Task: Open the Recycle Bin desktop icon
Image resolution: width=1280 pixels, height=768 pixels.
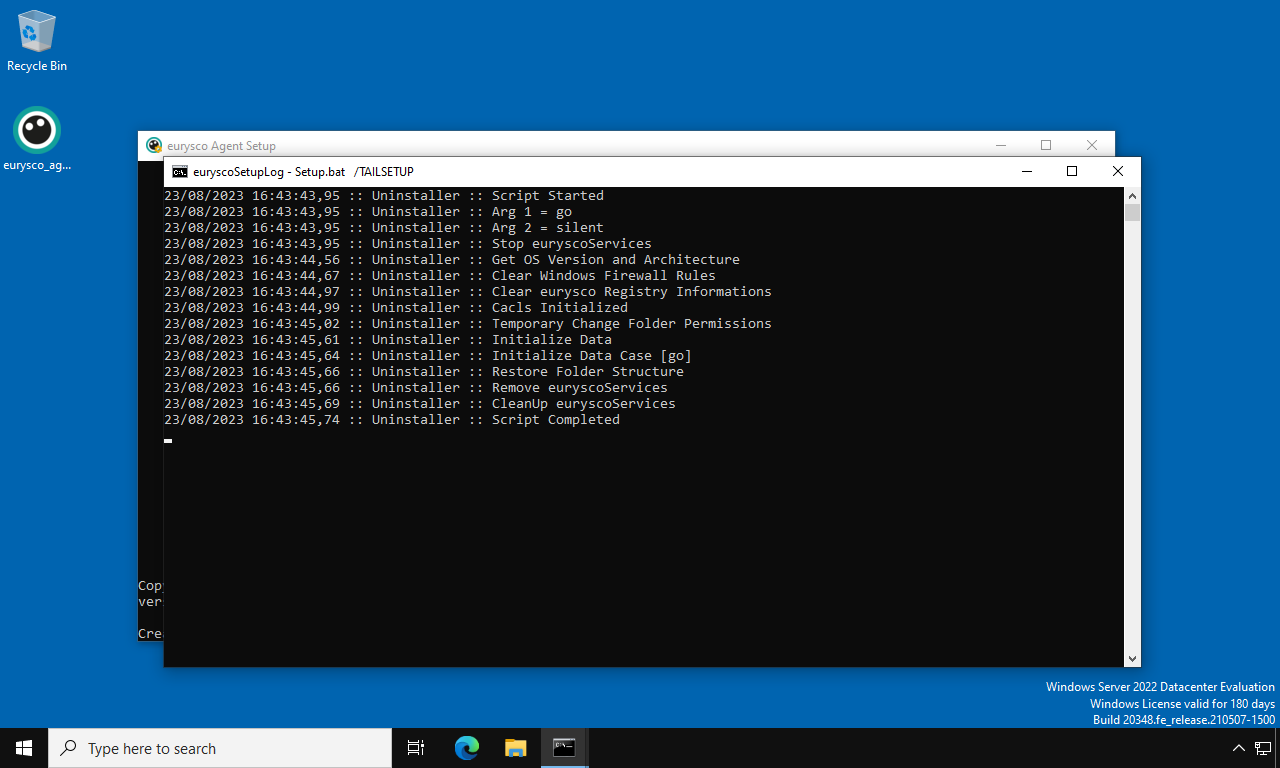Action: pos(37,41)
